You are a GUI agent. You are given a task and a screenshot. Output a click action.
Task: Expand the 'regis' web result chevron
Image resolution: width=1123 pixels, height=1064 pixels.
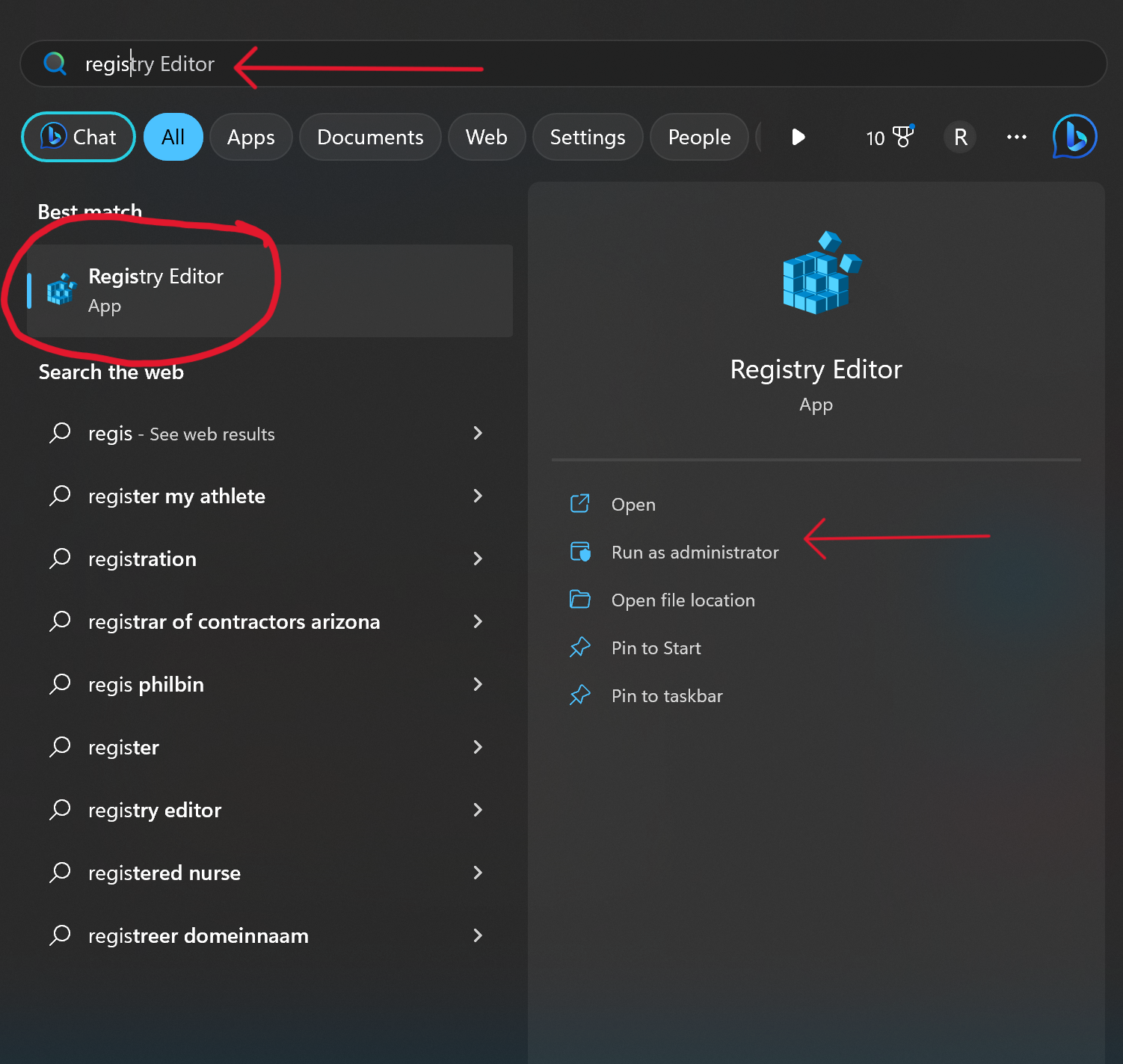click(478, 433)
